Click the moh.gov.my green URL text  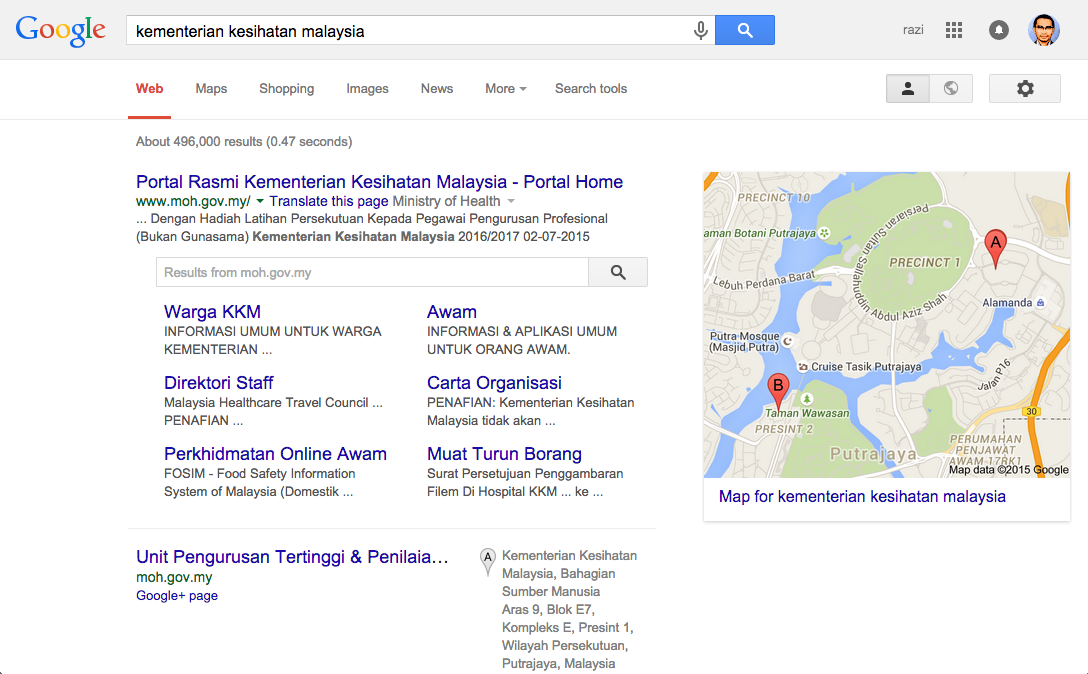click(174, 578)
